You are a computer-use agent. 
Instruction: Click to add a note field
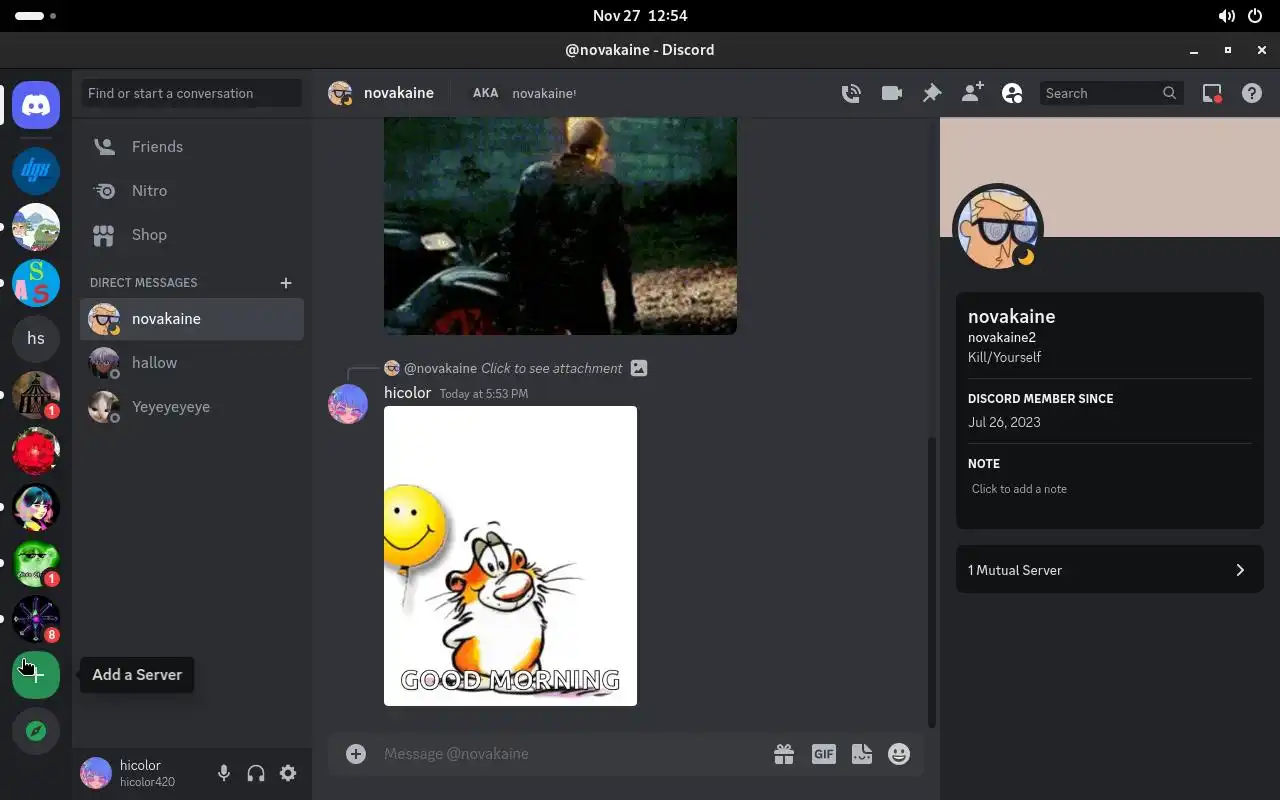coord(1110,489)
